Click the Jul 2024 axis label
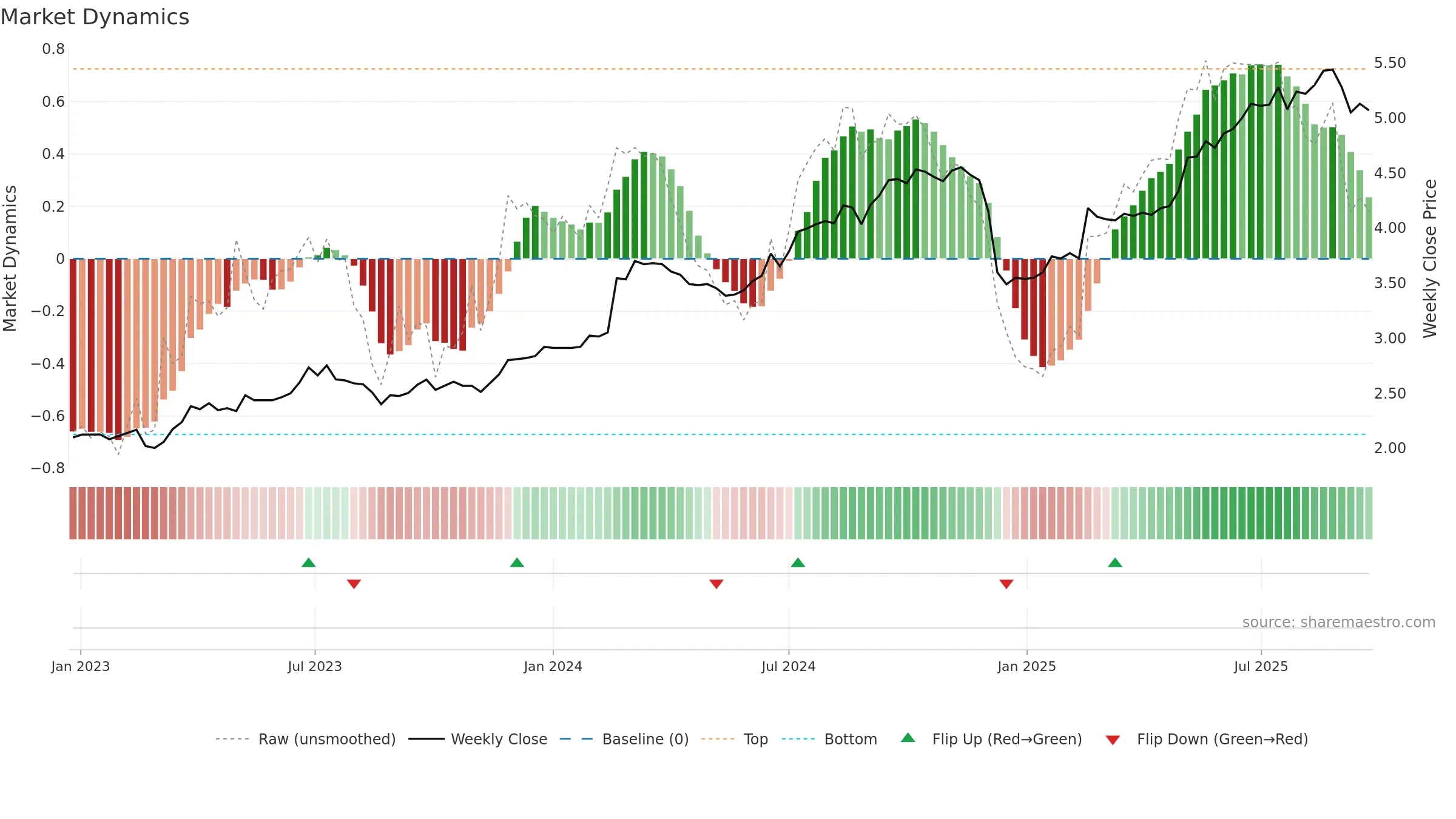Image resolution: width=1456 pixels, height=819 pixels. tap(789, 666)
